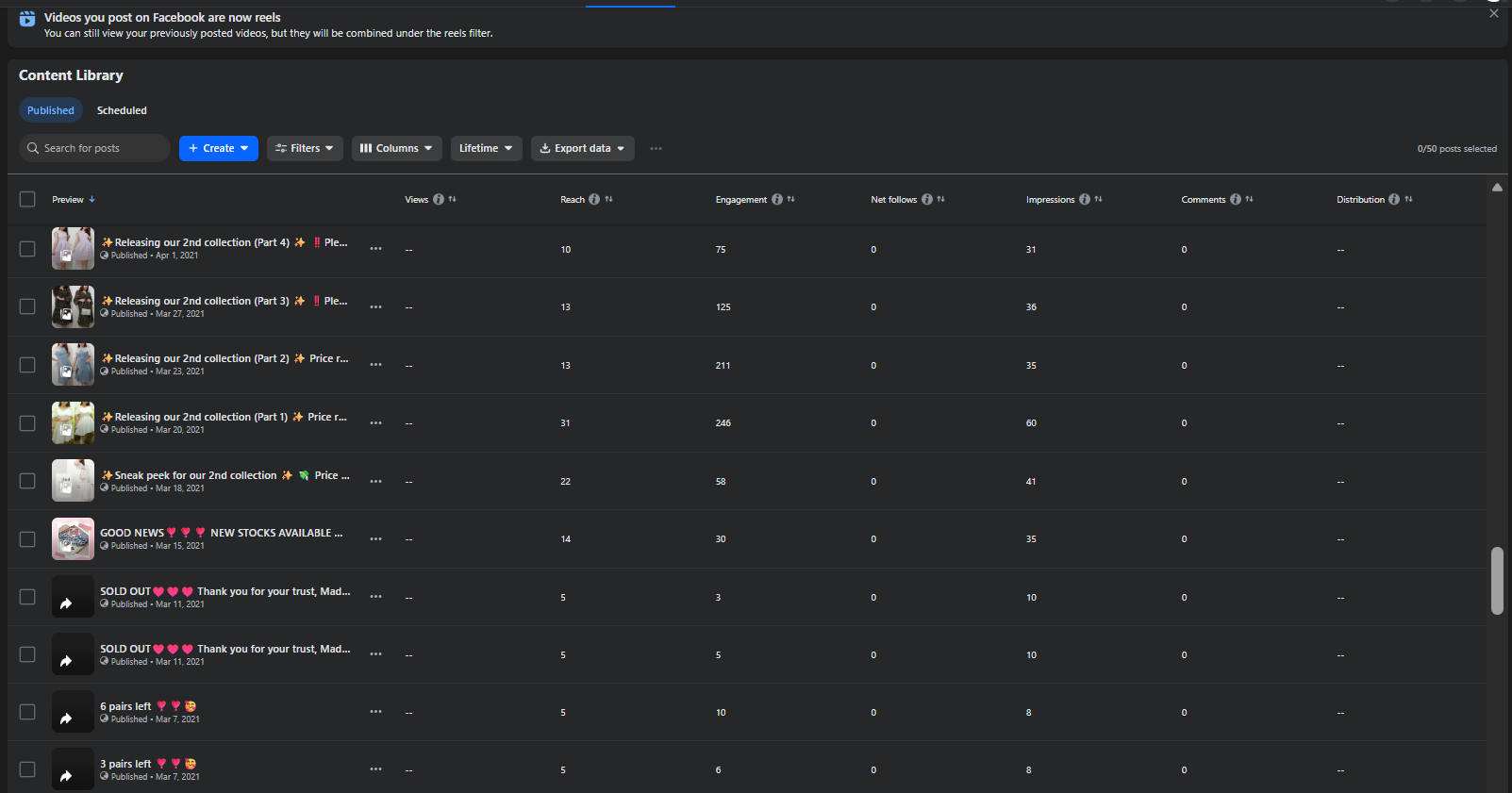Click the Engagement info icon
Screen dimensions: 1512x793
pos(777,200)
